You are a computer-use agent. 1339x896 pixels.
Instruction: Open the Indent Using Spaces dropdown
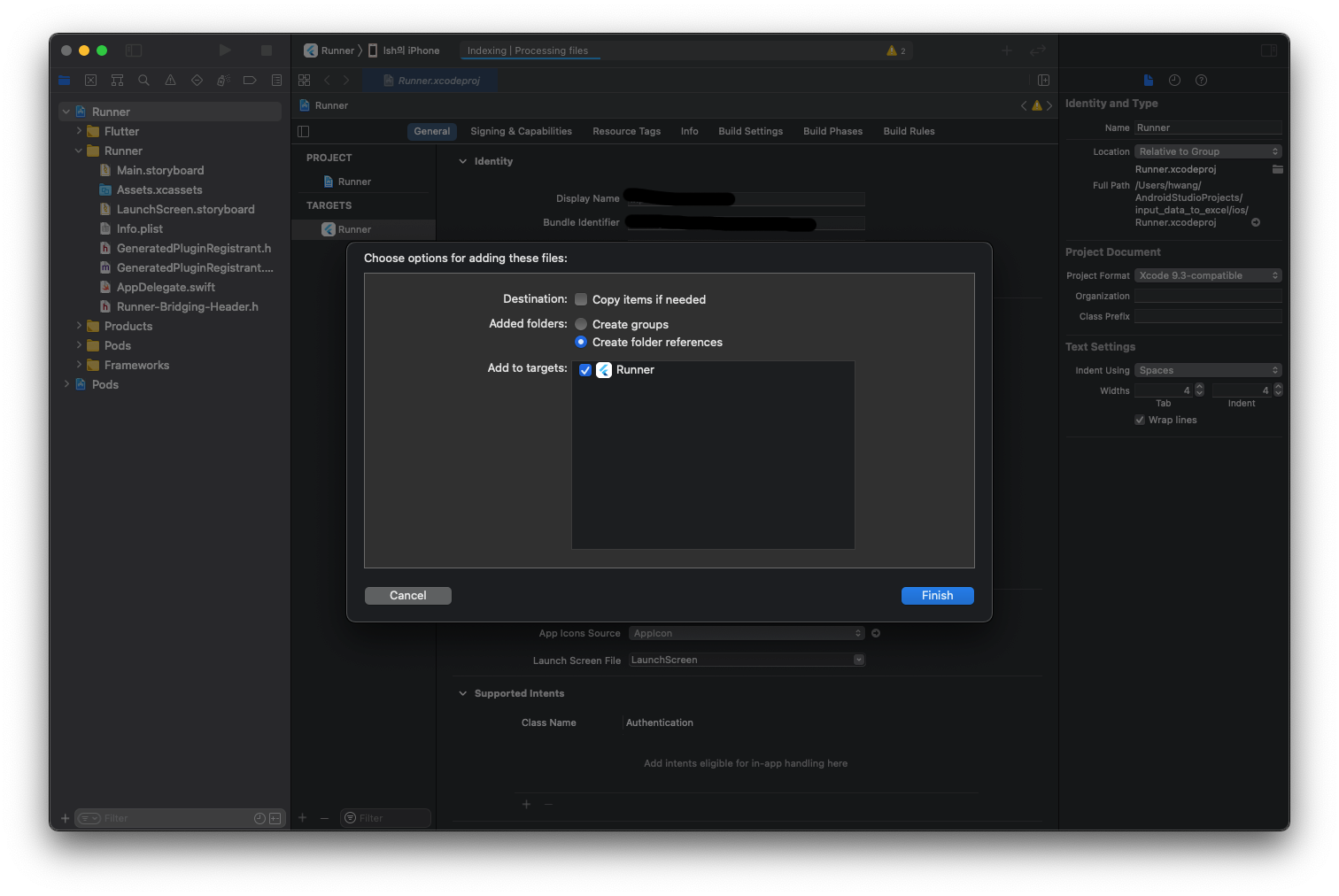(x=1208, y=370)
